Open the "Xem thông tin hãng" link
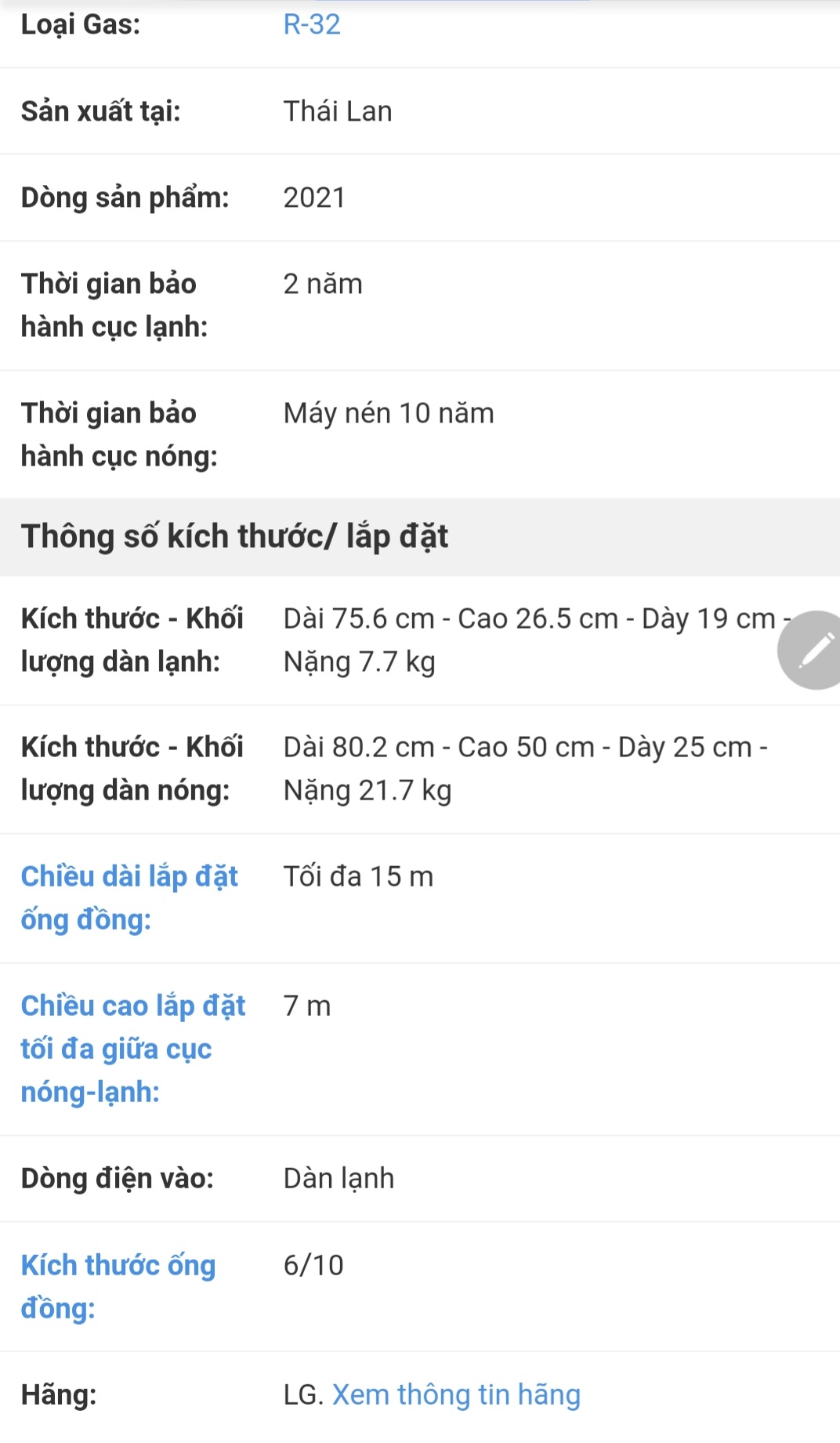Viewport: 840px width, 1443px height. tap(456, 1394)
